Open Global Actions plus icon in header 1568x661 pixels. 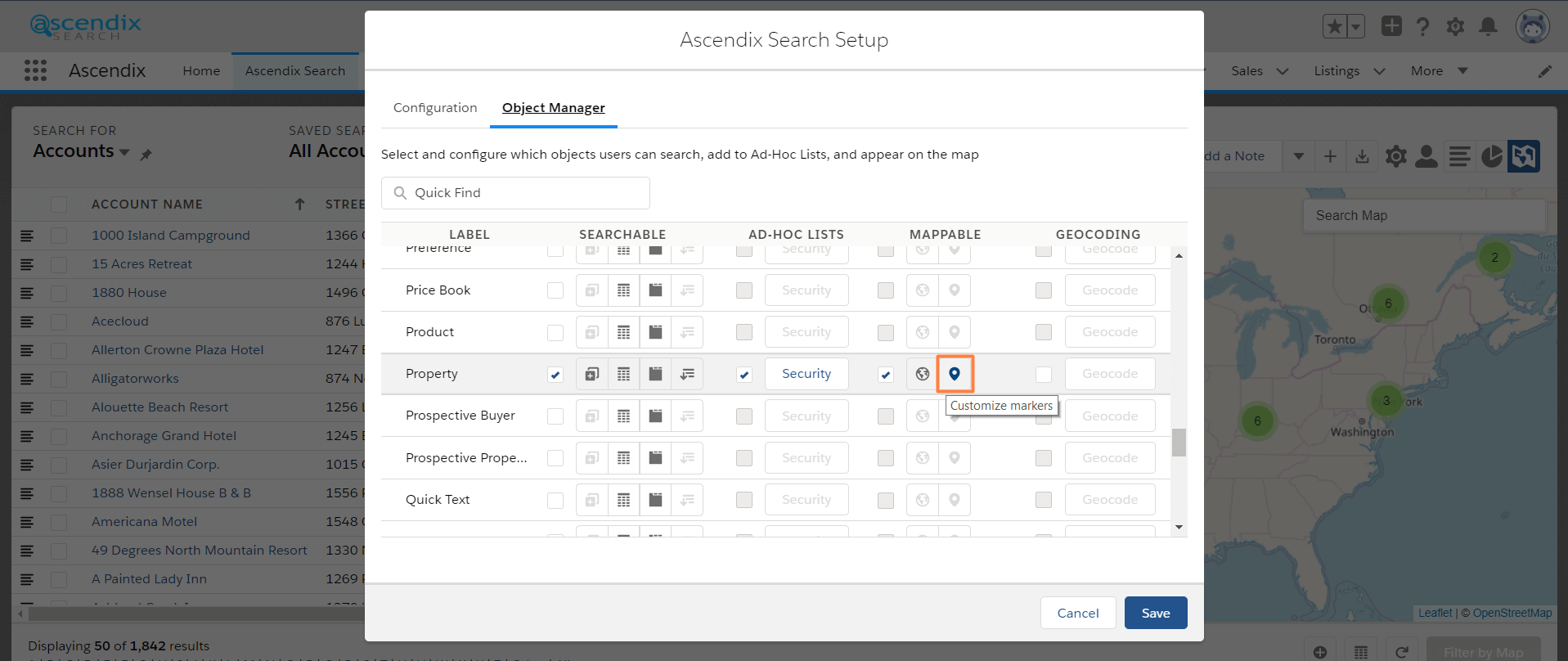[x=1391, y=26]
